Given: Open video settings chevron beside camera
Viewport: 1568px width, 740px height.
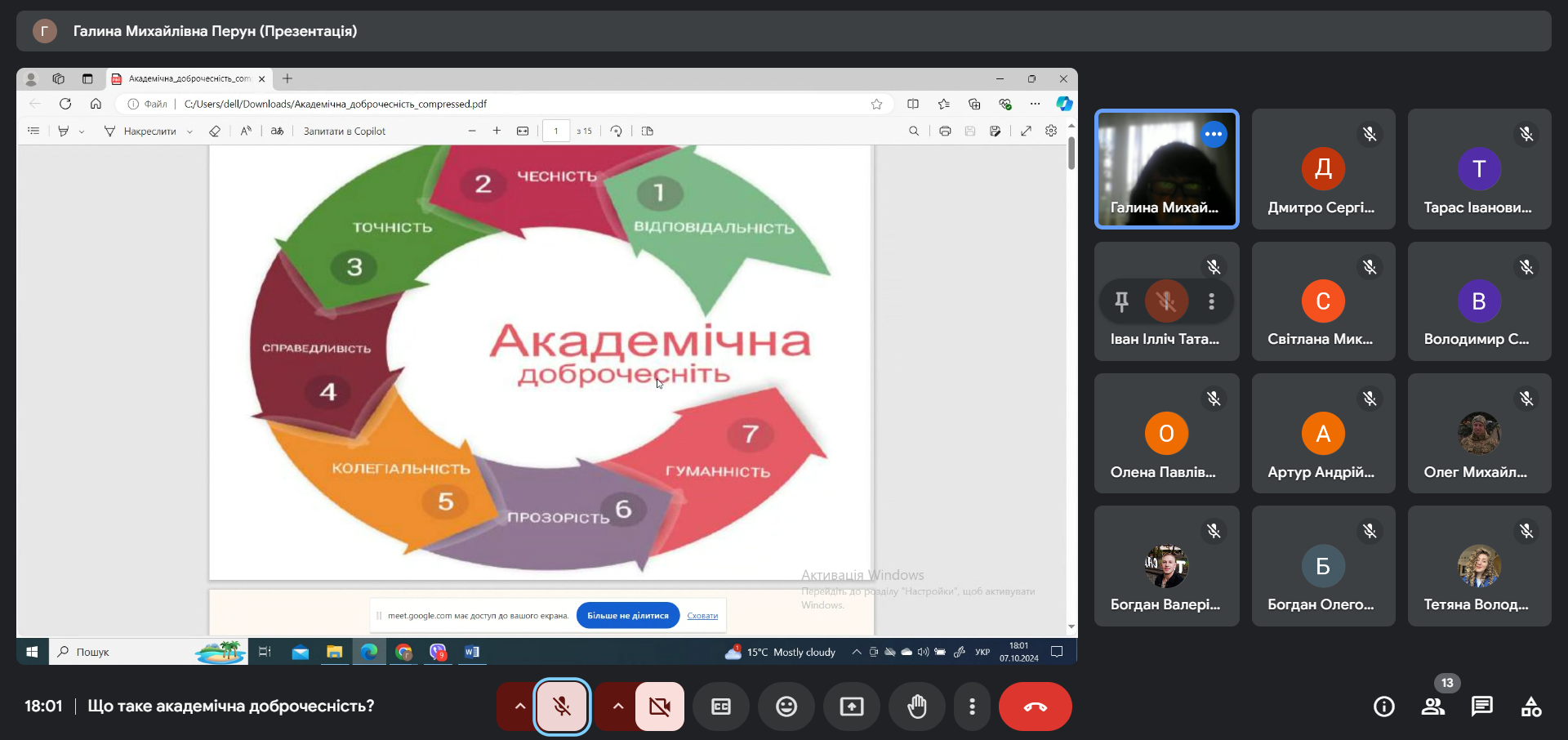Looking at the screenshot, I should [x=618, y=707].
